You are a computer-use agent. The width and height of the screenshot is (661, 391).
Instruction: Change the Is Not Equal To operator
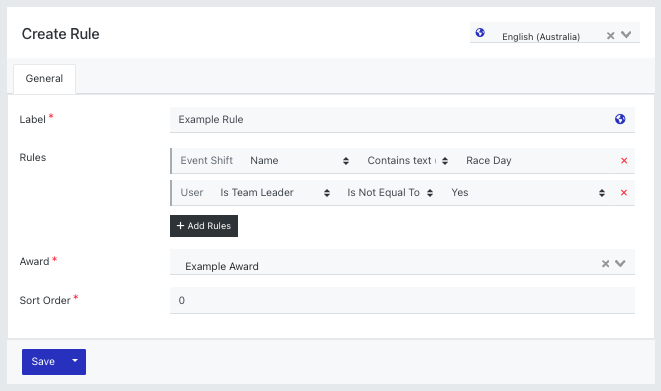pyautogui.click(x=390, y=193)
